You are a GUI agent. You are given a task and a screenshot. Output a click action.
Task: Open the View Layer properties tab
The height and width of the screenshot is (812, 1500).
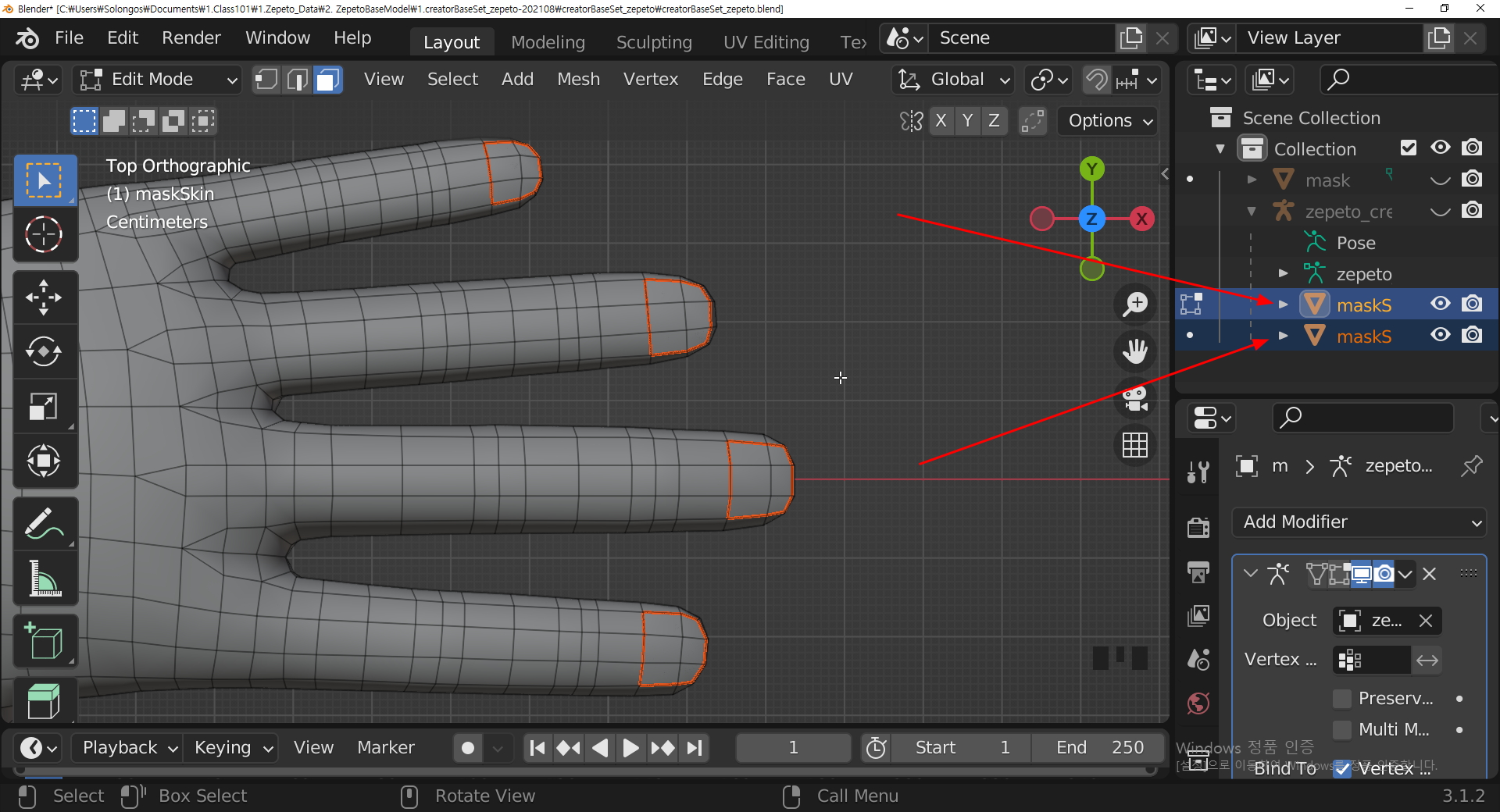click(x=1198, y=616)
